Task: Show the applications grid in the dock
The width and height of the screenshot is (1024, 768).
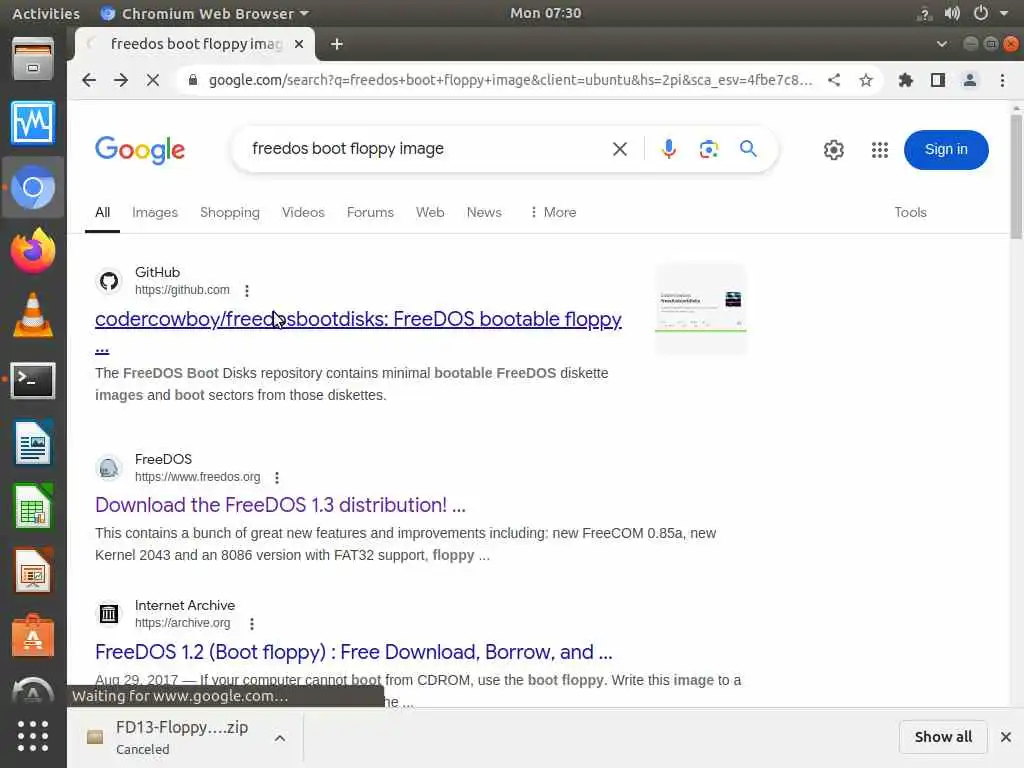Action: coord(33,737)
